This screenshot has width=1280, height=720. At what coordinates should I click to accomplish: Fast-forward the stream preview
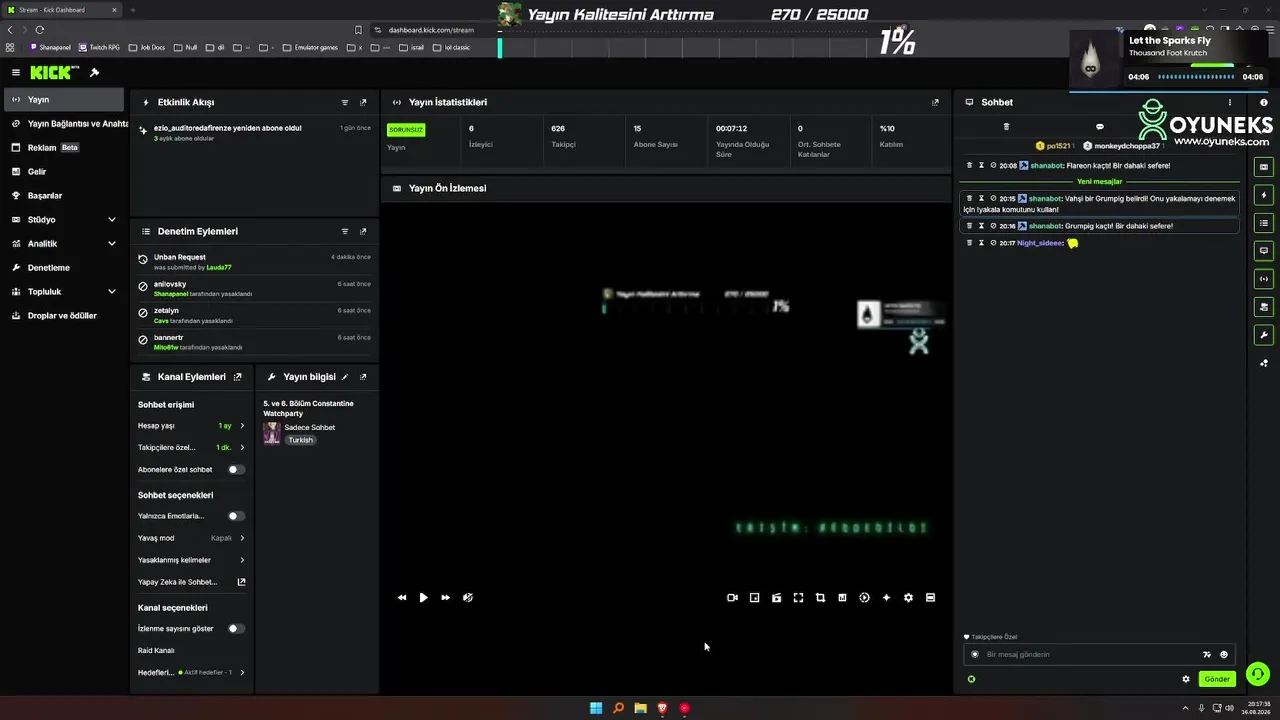click(x=445, y=598)
